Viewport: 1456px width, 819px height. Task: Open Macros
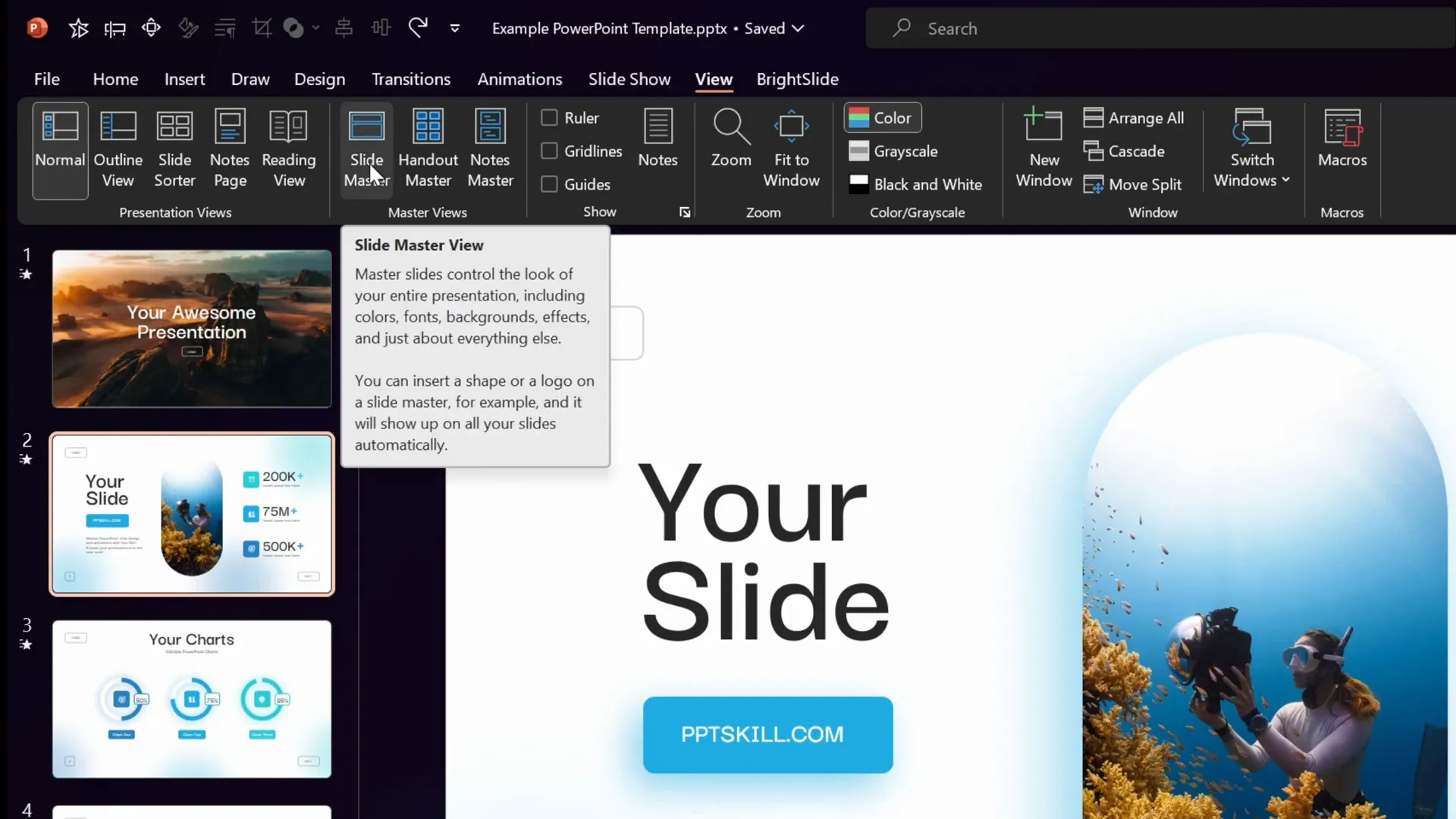click(1342, 138)
